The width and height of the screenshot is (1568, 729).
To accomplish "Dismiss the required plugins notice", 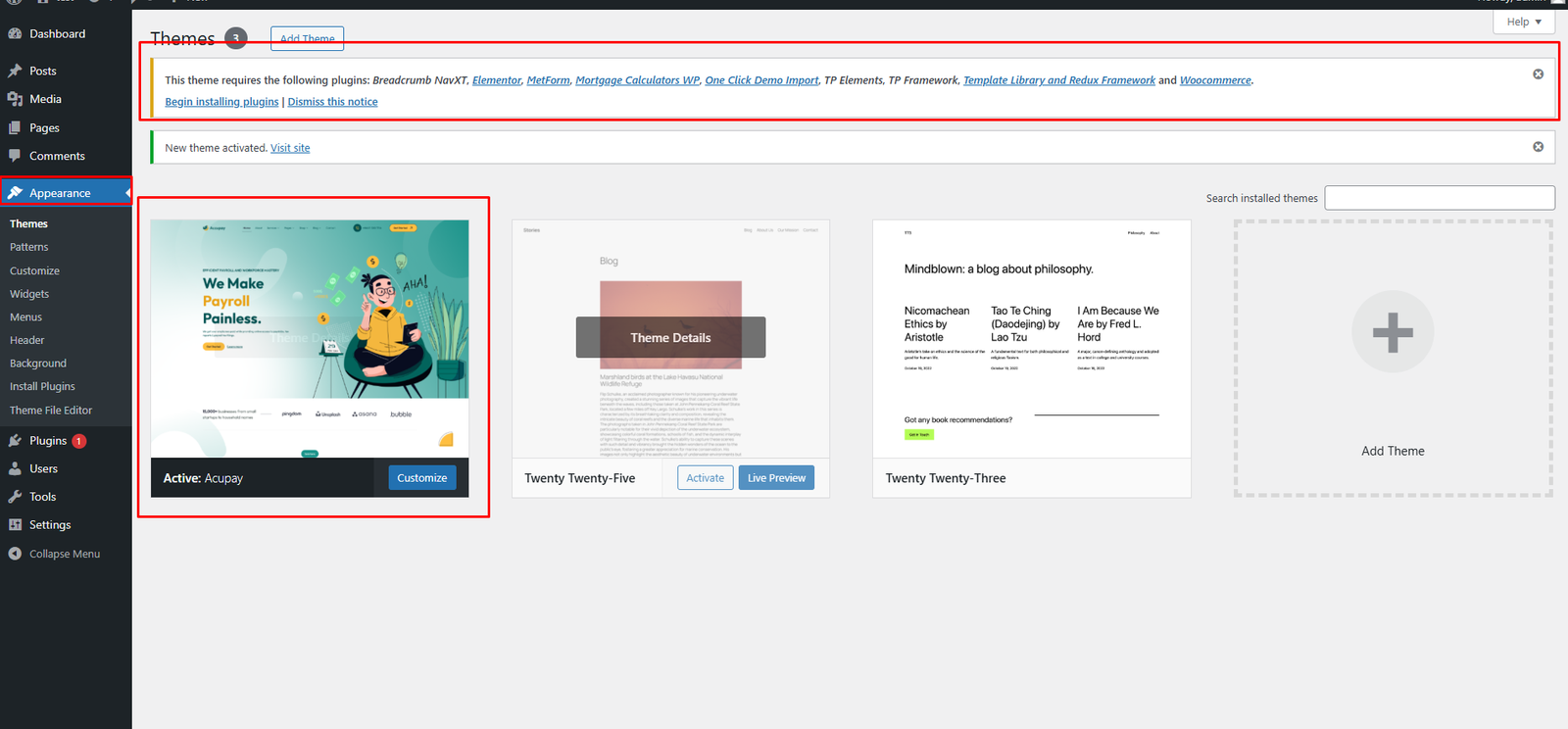I will pos(1538,74).
